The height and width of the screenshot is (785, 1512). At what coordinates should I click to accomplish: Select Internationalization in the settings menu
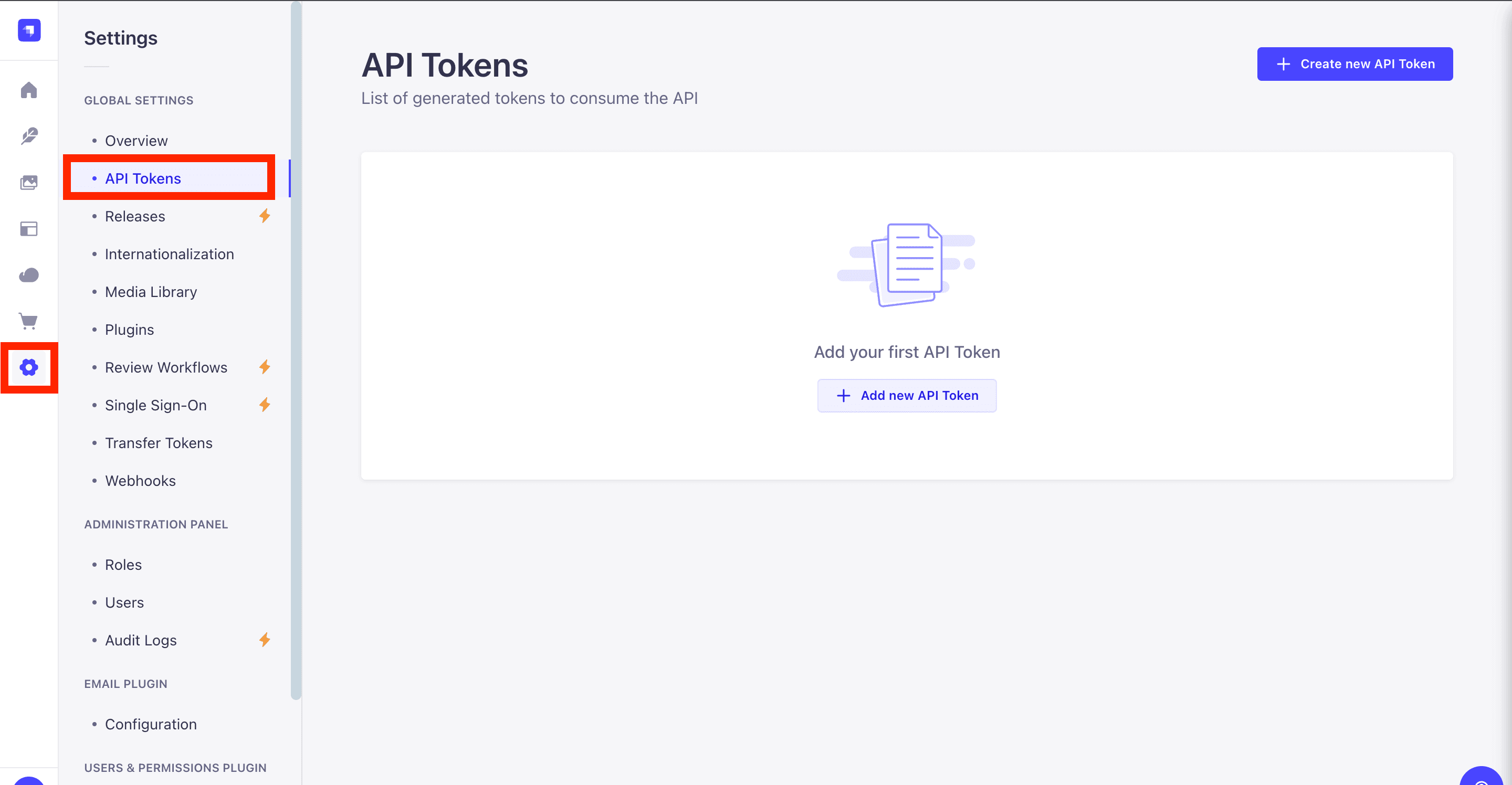169,254
